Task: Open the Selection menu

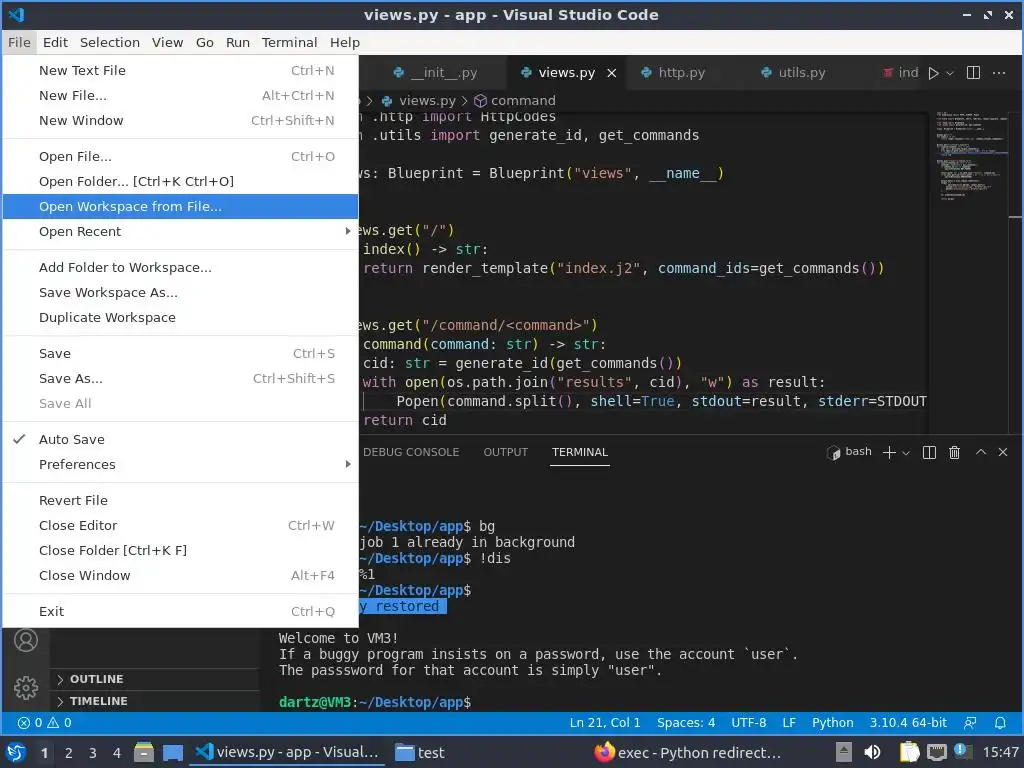Action: click(110, 42)
